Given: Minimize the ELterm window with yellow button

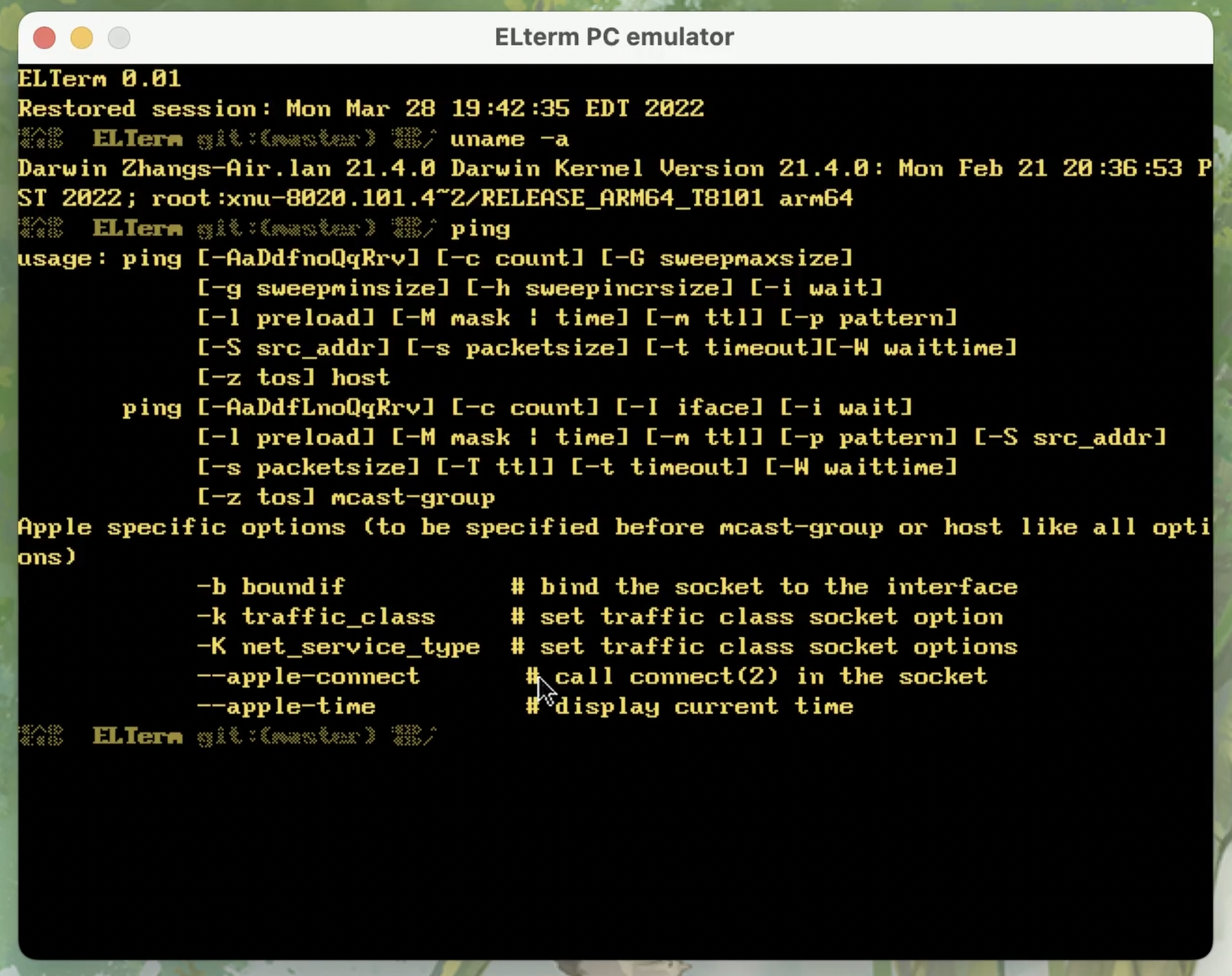Looking at the screenshot, I should [81, 37].
